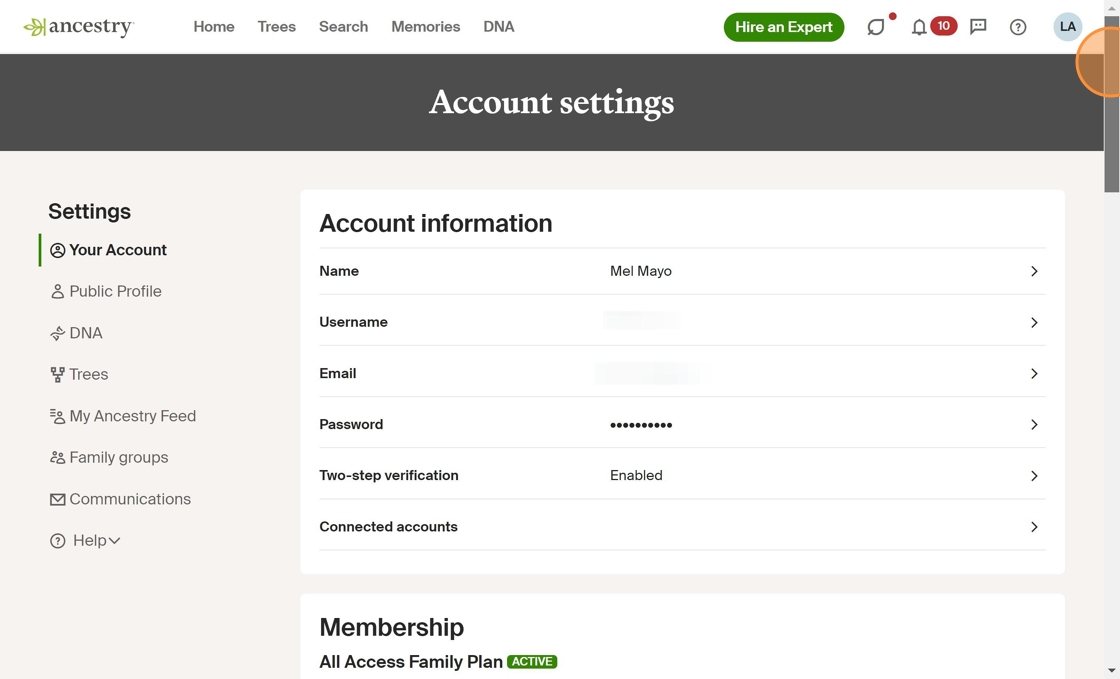The height and width of the screenshot is (679, 1120).
Task: Open the messages speech-bubble icon
Action: [978, 27]
